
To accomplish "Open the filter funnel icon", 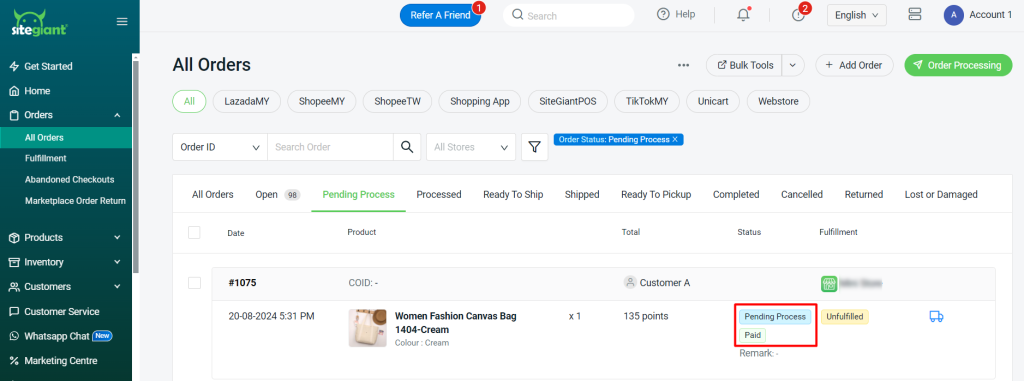I will tap(534, 147).
